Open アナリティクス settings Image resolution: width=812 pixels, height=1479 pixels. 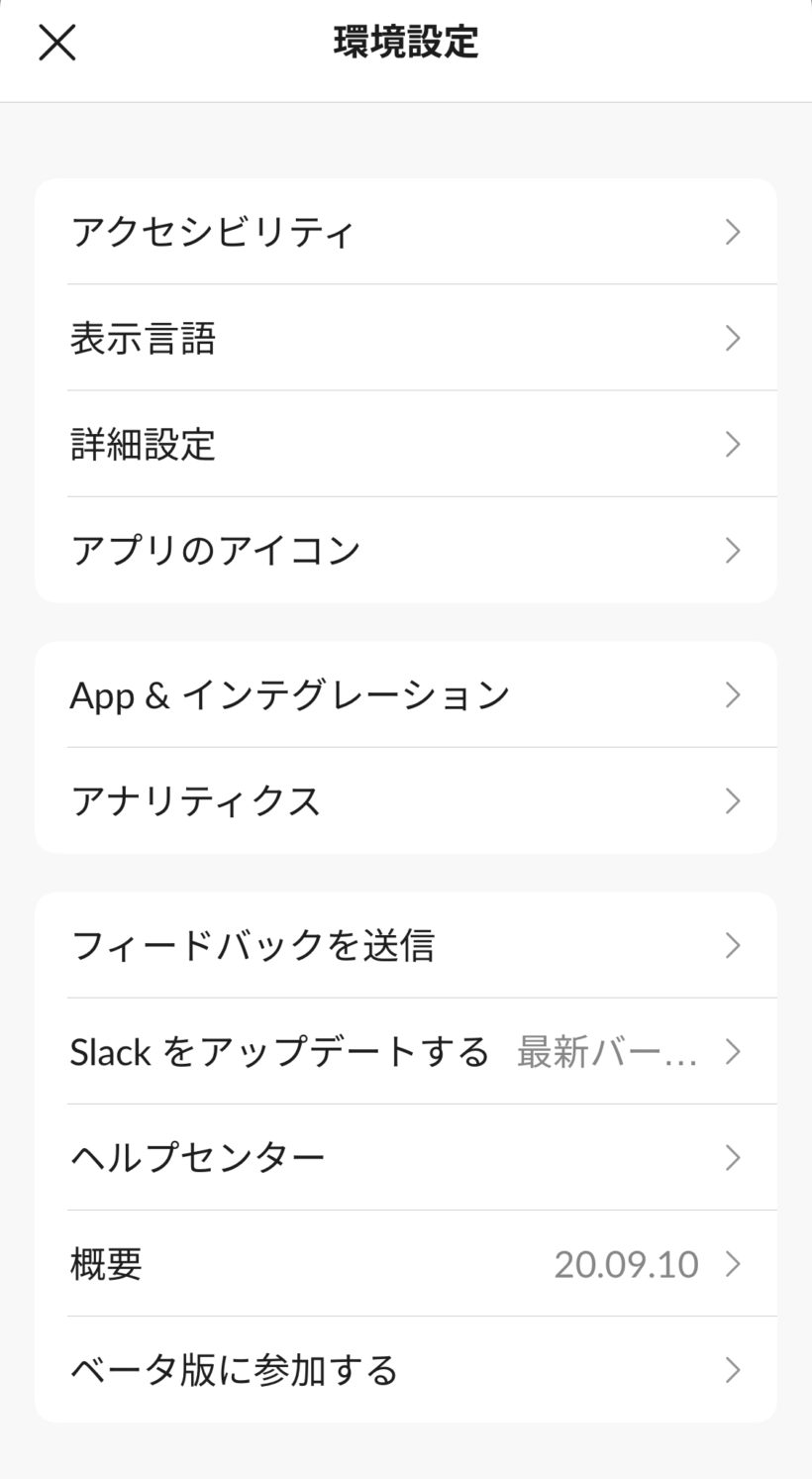(x=196, y=800)
